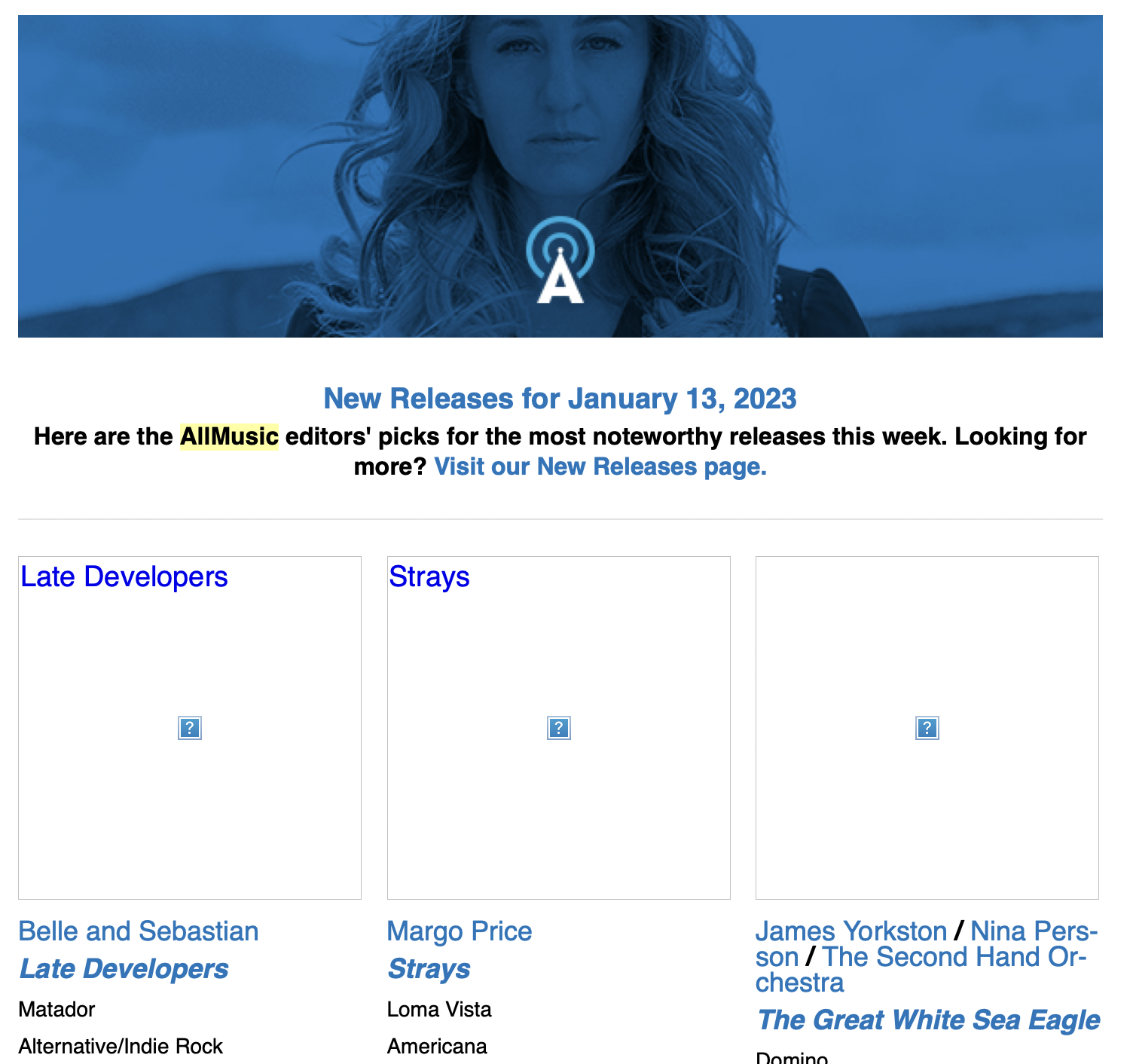This screenshot has width=1133, height=1064.
Task: Click broken image icon in third album box
Action: coord(927,728)
